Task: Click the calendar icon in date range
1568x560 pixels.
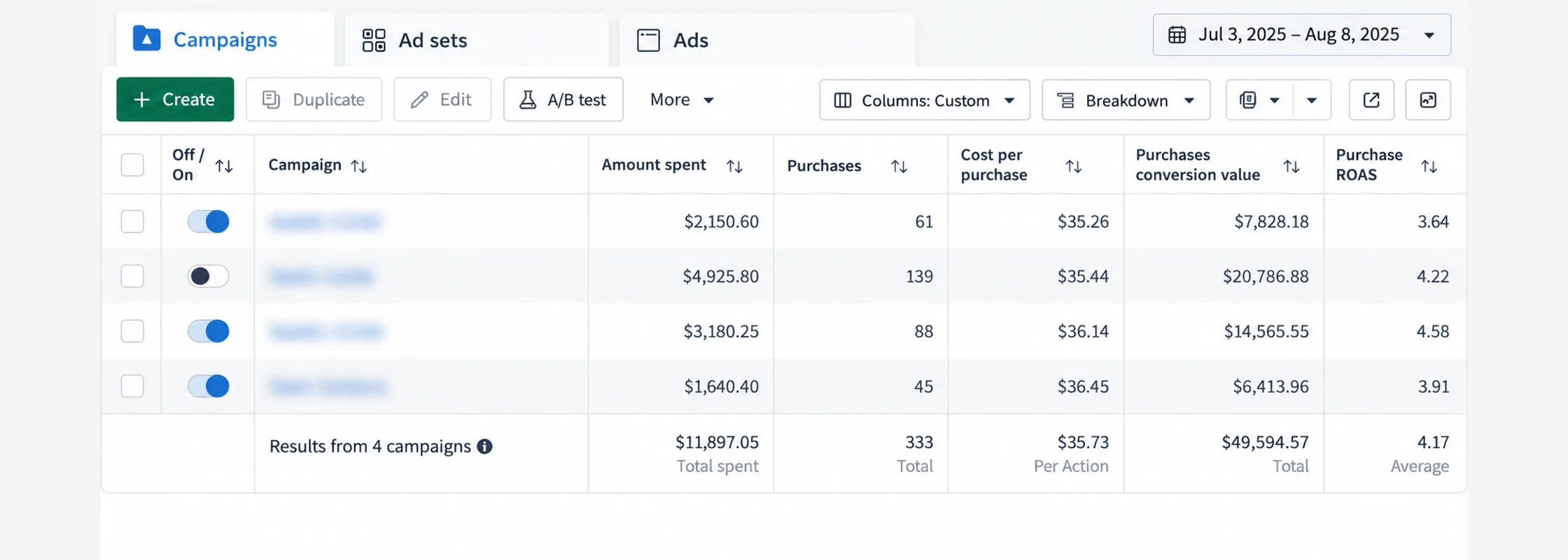Action: pyautogui.click(x=1177, y=34)
